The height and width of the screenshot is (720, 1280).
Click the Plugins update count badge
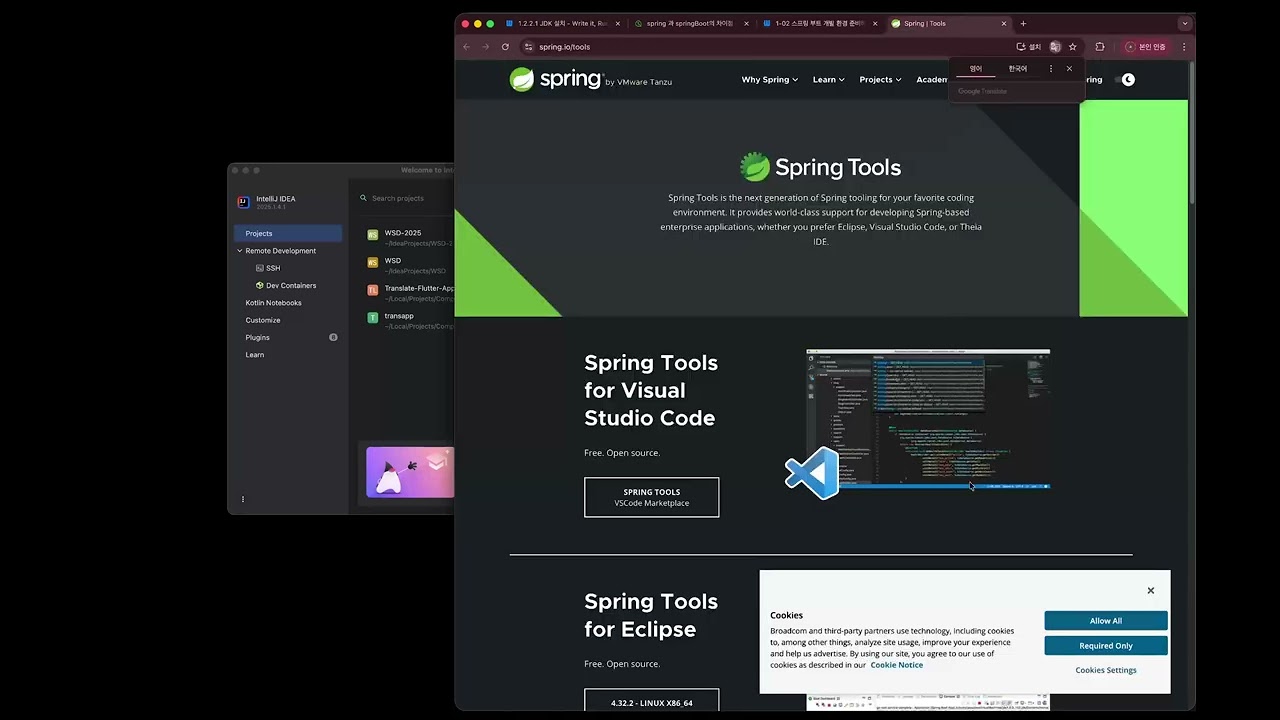pos(333,337)
